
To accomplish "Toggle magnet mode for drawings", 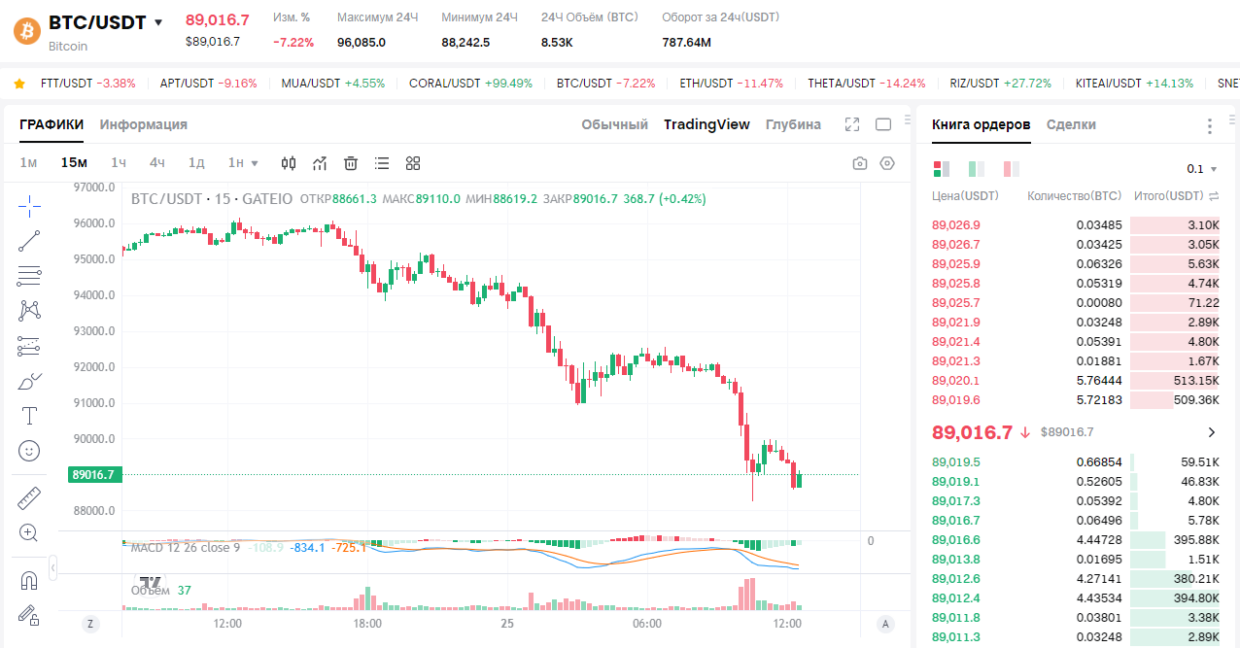I will tap(29, 580).
